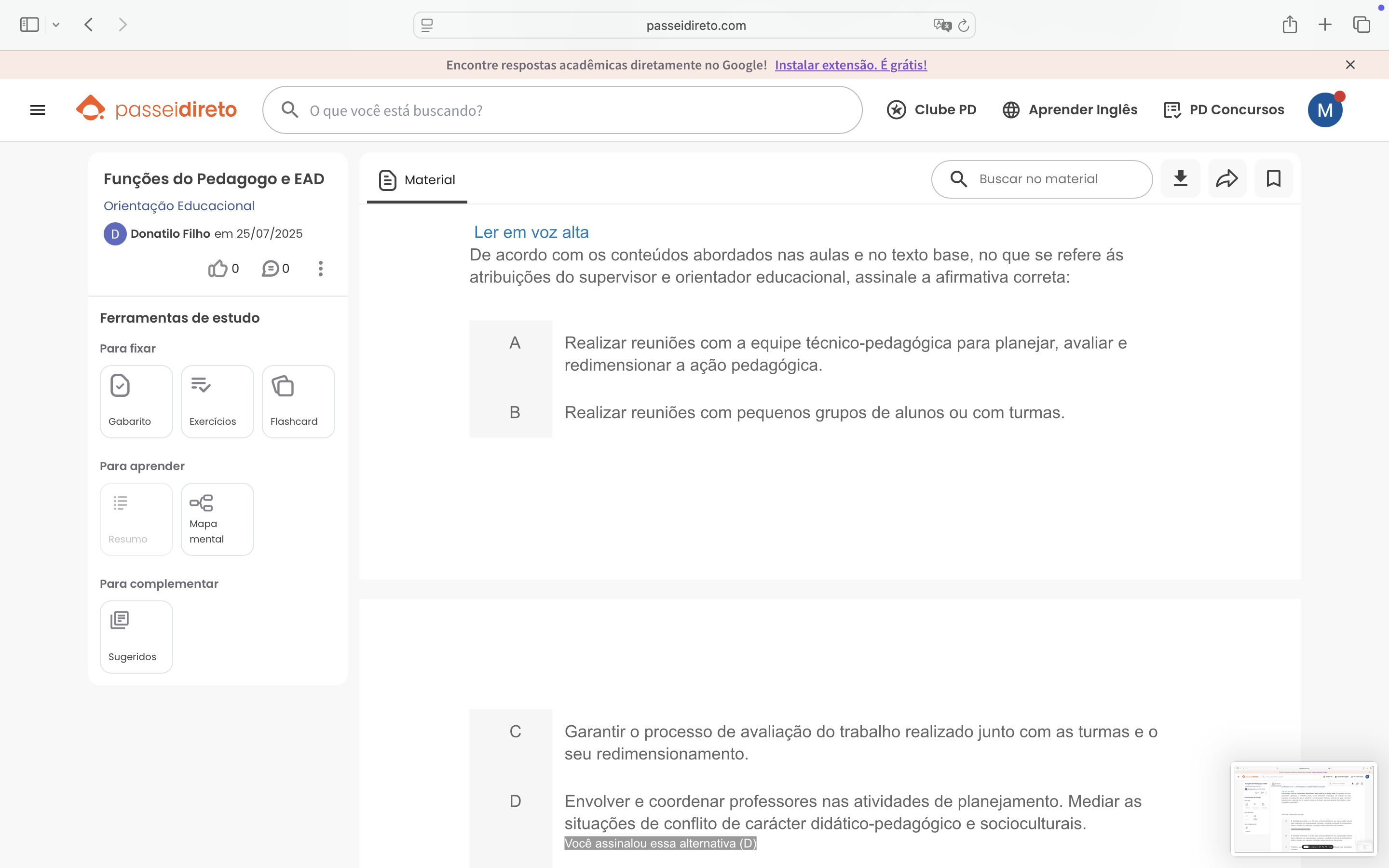1389x868 pixels.
Task: Open the Gabarito study tool
Action: pyautogui.click(x=136, y=401)
